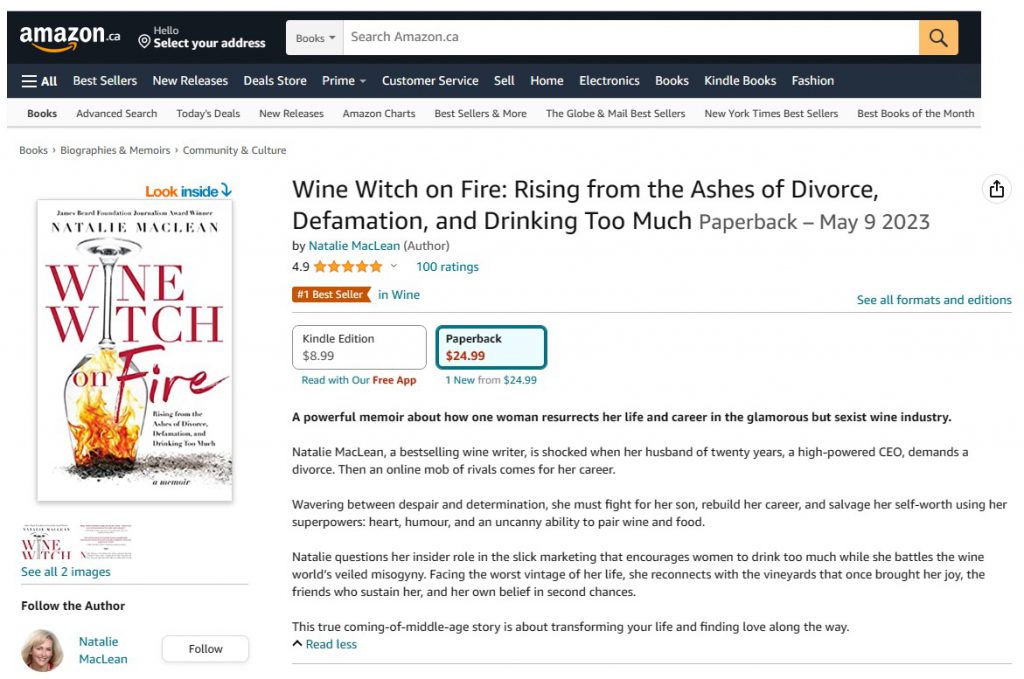Viewport: 1024px width, 679px height.
Task: Click Natalie MacLean's author photo
Action: point(42,650)
